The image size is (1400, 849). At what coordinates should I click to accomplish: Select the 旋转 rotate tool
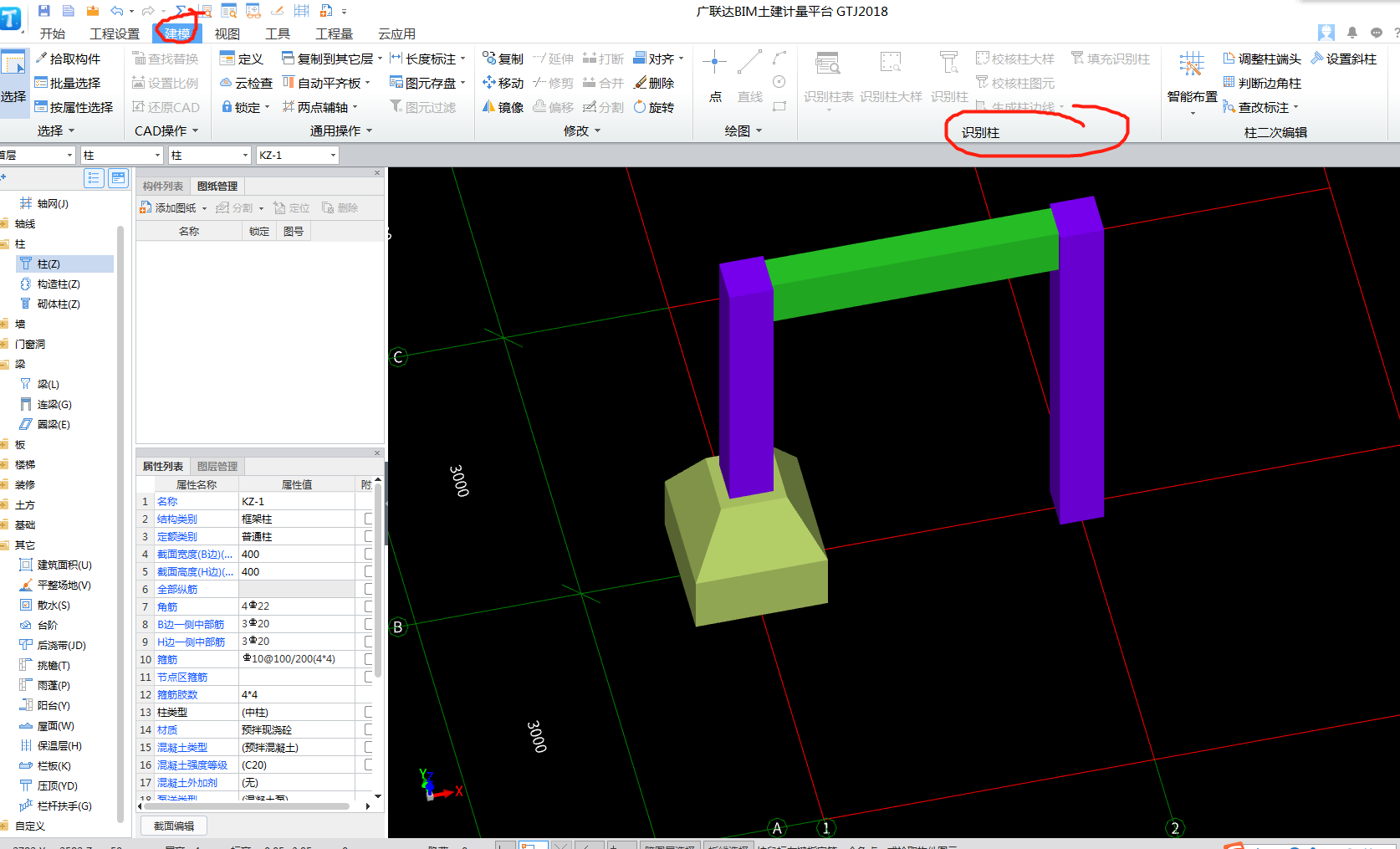(654, 107)
